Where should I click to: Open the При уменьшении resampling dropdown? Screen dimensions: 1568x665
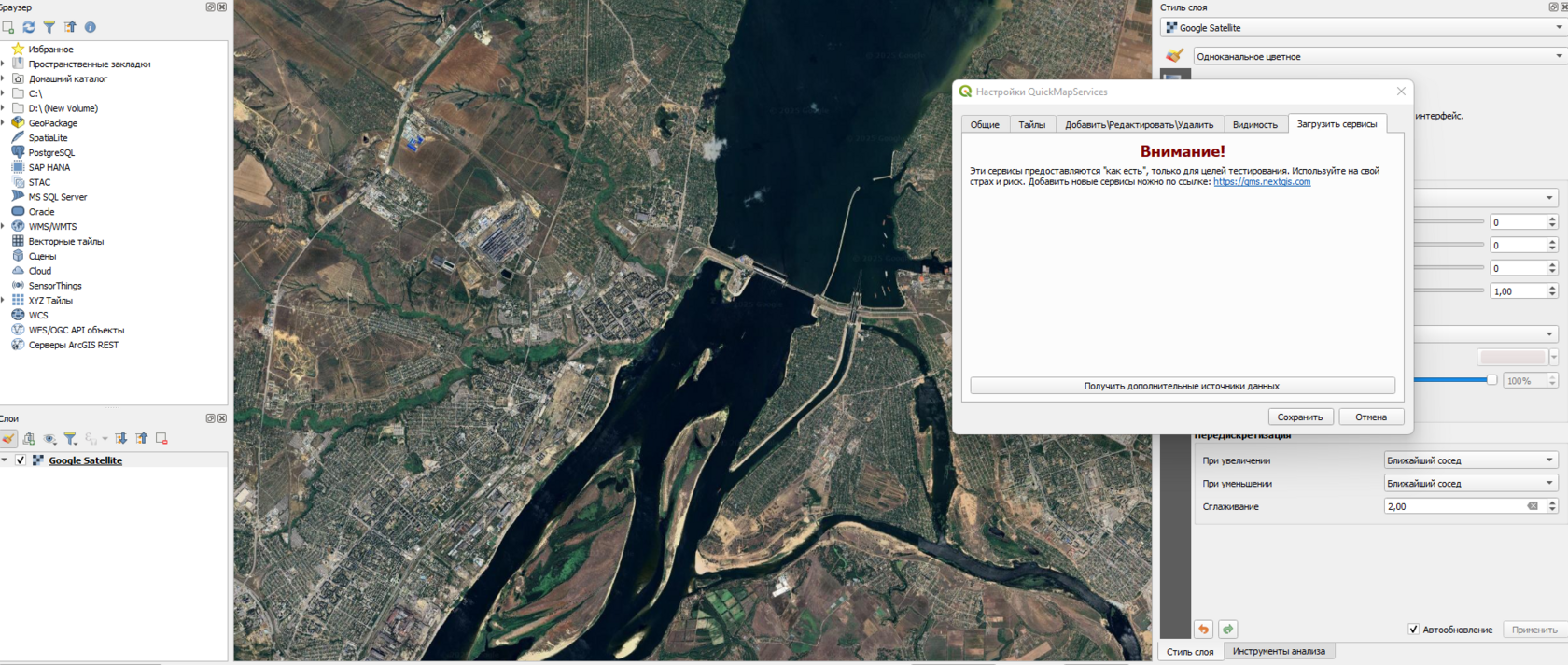[1470, 484]
